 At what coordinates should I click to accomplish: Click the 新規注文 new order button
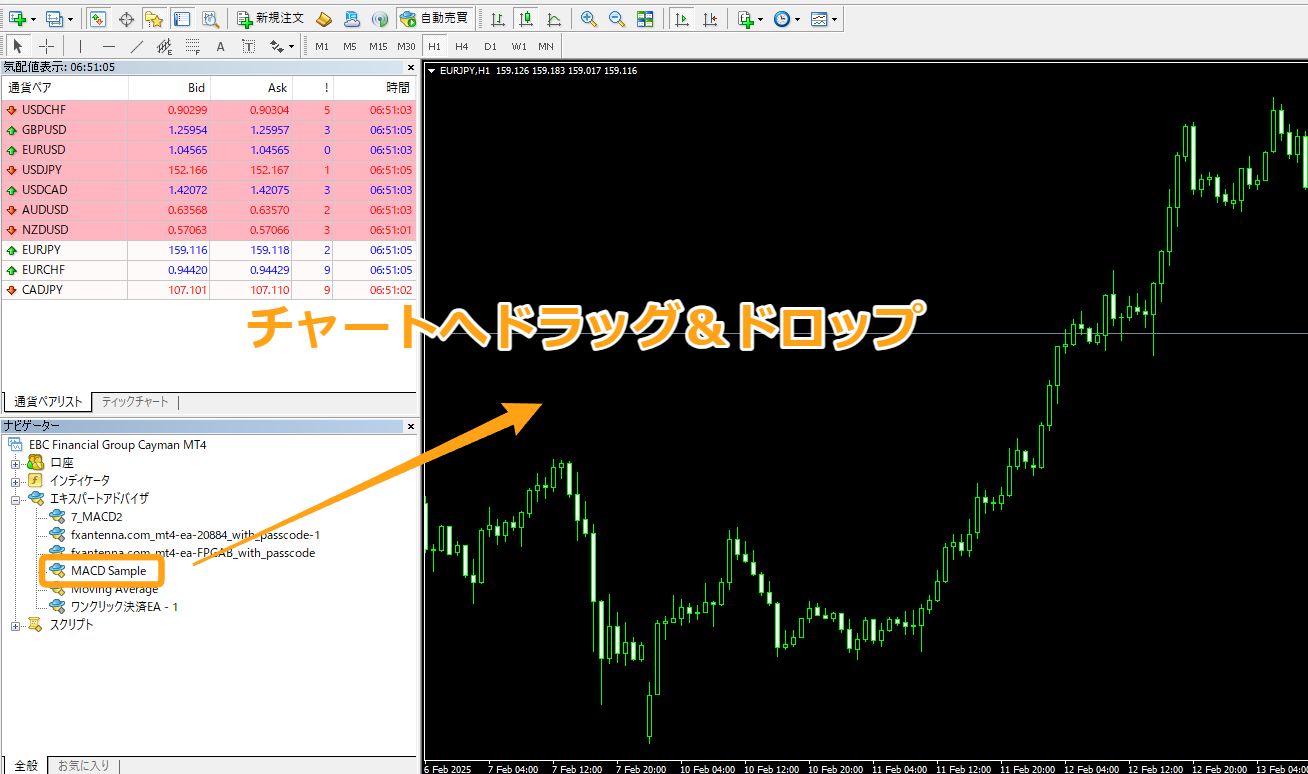pos(270,18)
